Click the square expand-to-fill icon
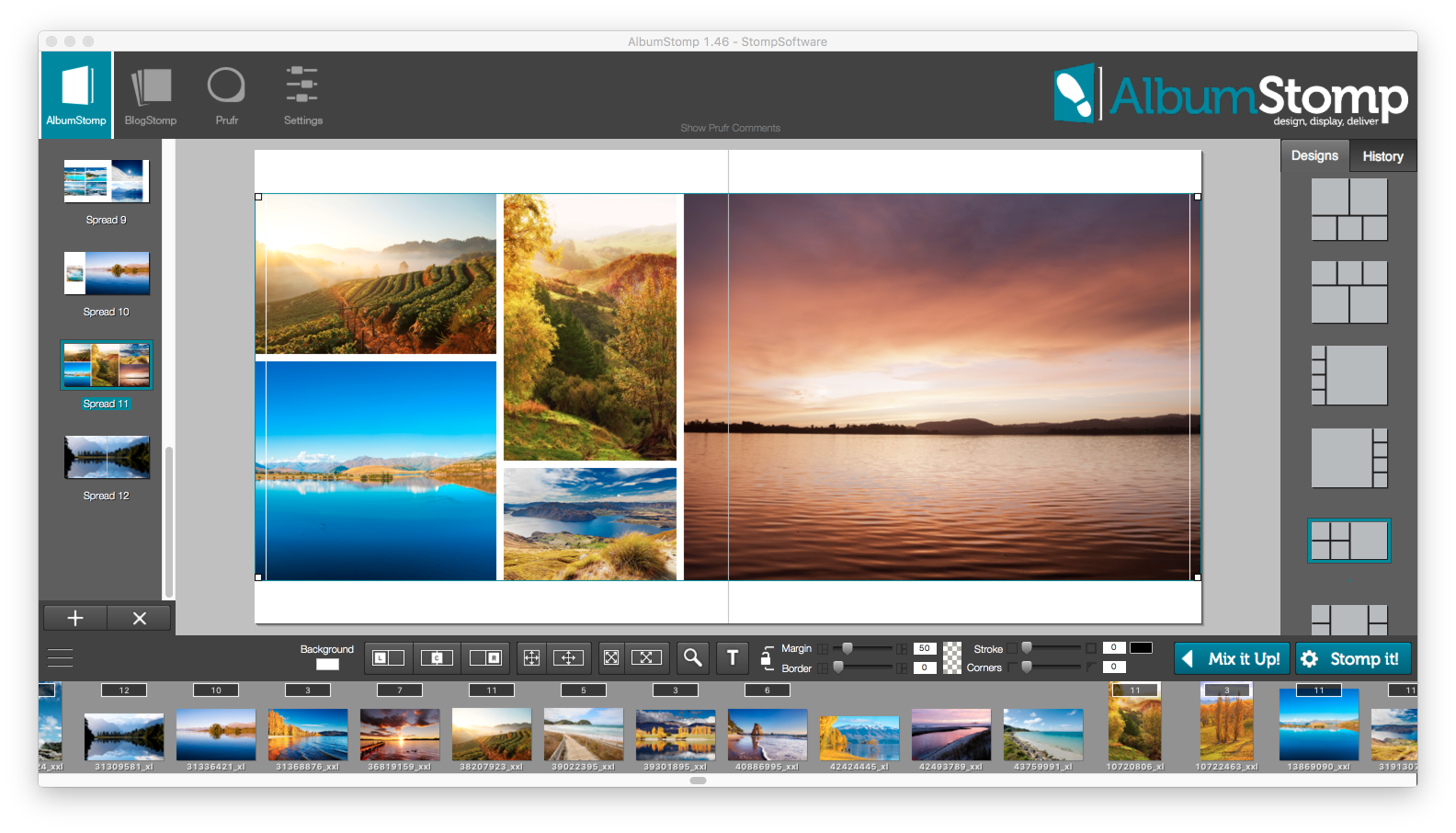Viewport: 1456px width, 833px height. (611, 657)
